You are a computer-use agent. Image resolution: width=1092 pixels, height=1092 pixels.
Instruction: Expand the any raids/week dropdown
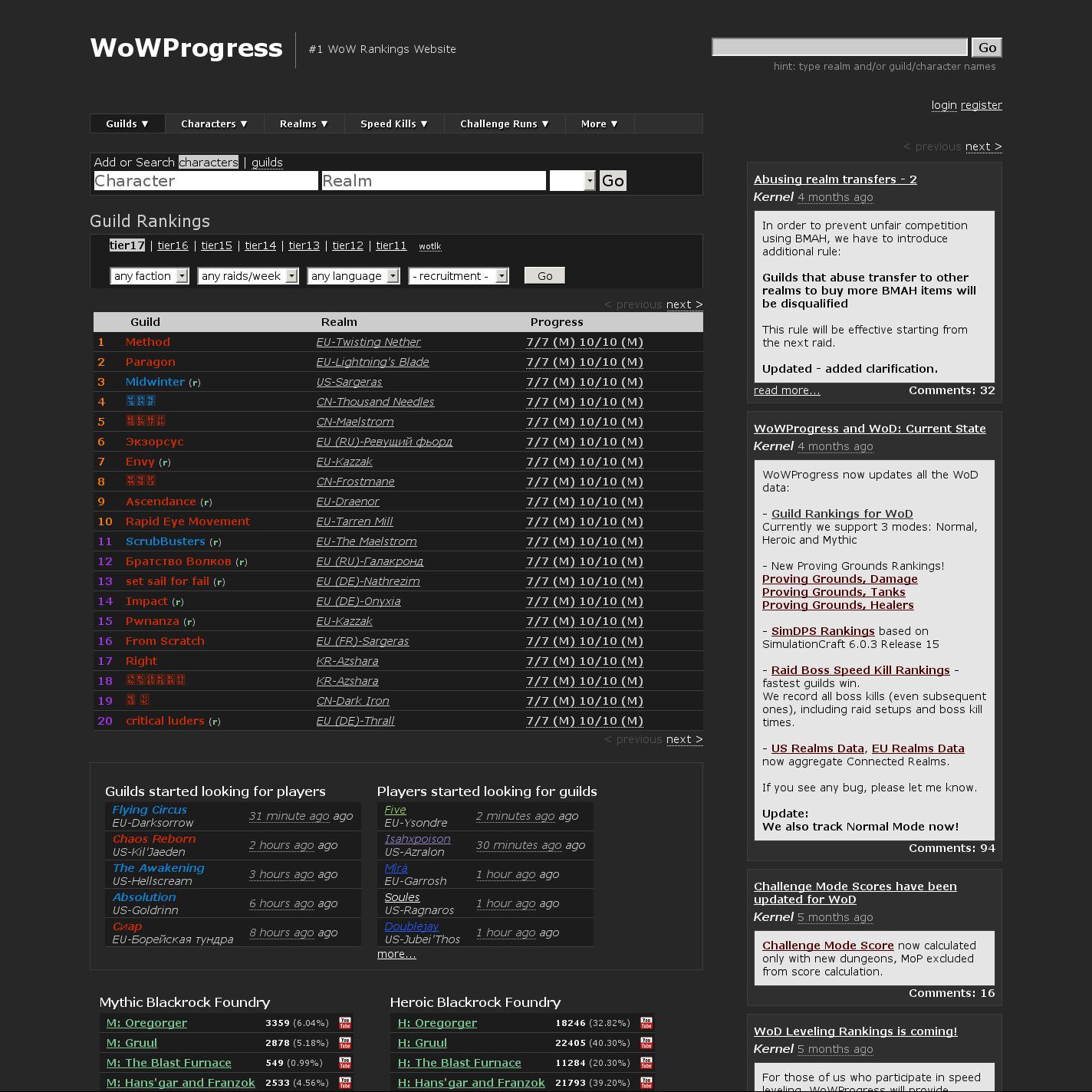[248, 276]
